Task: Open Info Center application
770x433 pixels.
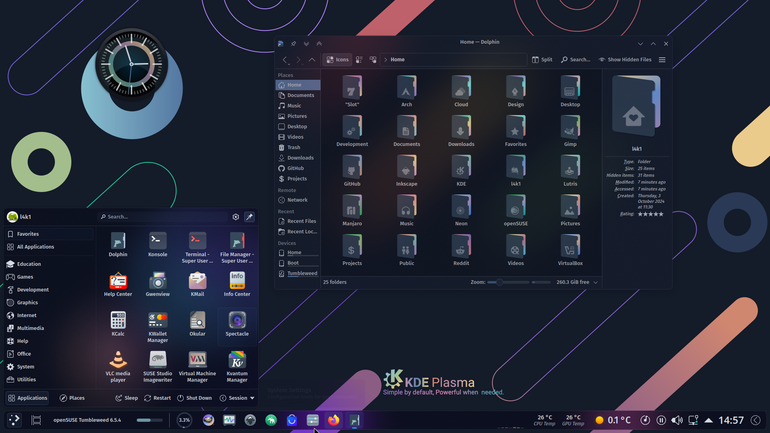Action: (x=237, y=284)
